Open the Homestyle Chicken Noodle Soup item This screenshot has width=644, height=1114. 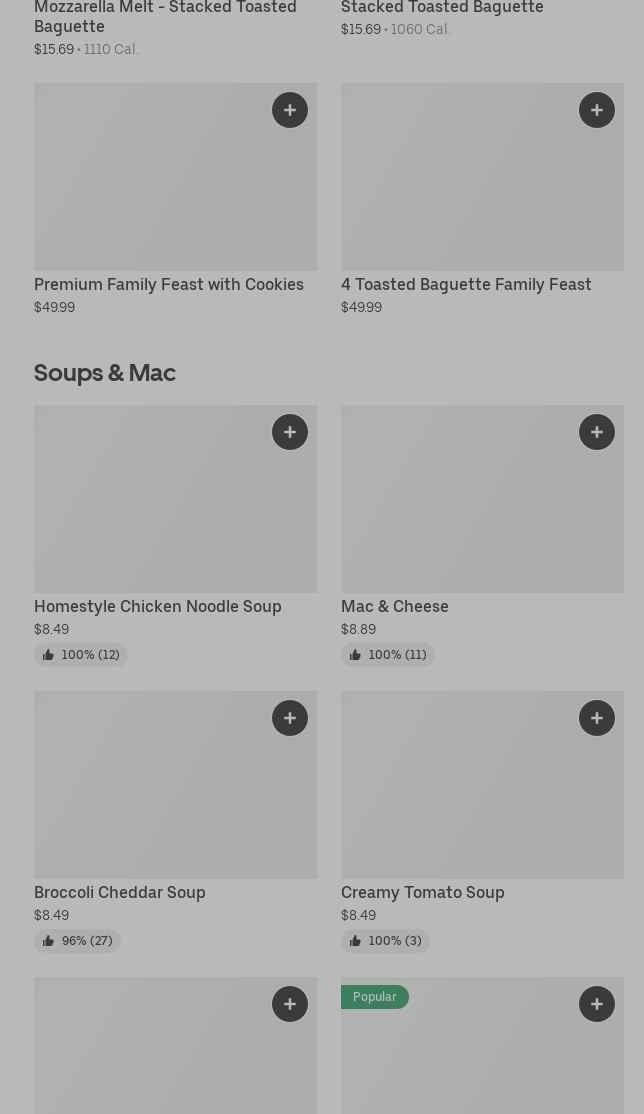tap(157, 607)
